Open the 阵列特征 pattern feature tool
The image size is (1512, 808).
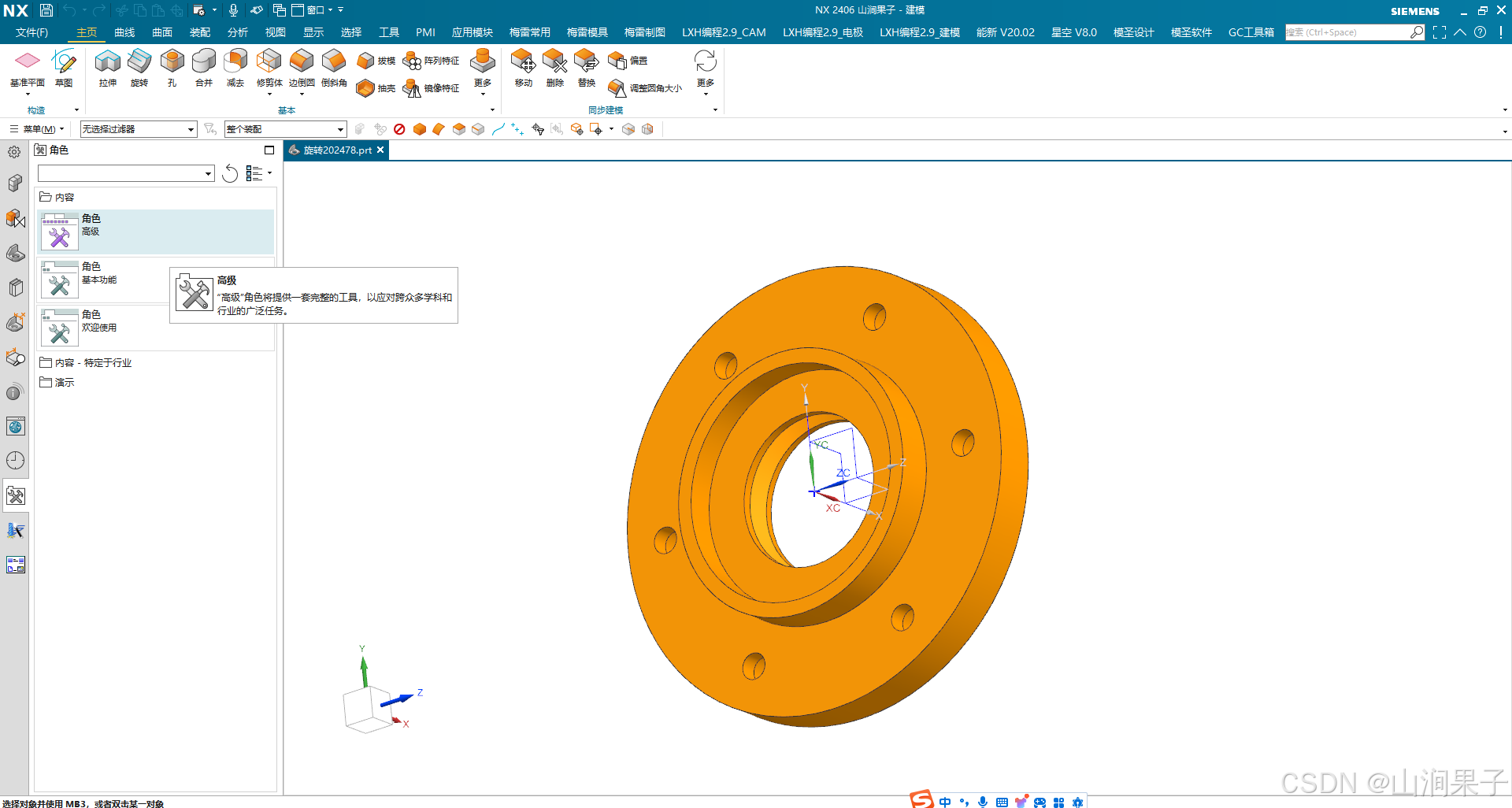tap(431, 61)
